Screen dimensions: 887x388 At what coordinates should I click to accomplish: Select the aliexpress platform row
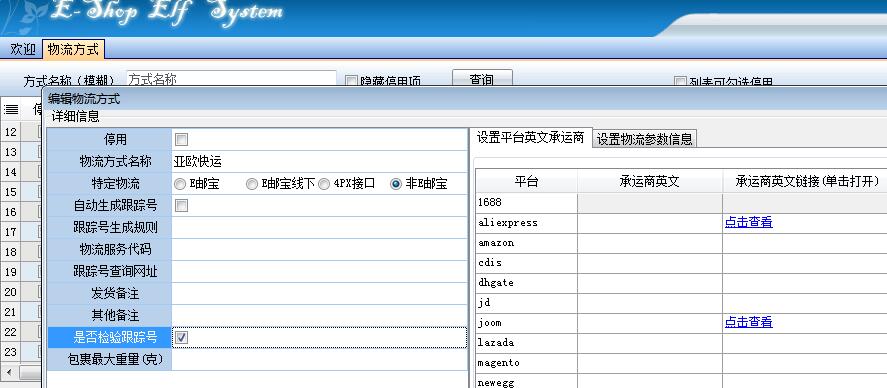pyautogui.click(x=526, y=223)
